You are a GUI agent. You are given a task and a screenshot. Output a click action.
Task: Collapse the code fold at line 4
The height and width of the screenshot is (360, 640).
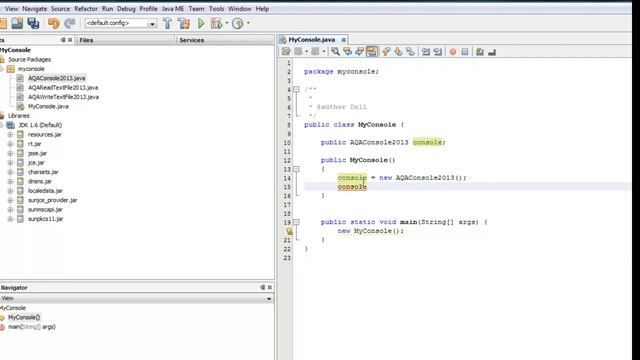click(296, 89)
